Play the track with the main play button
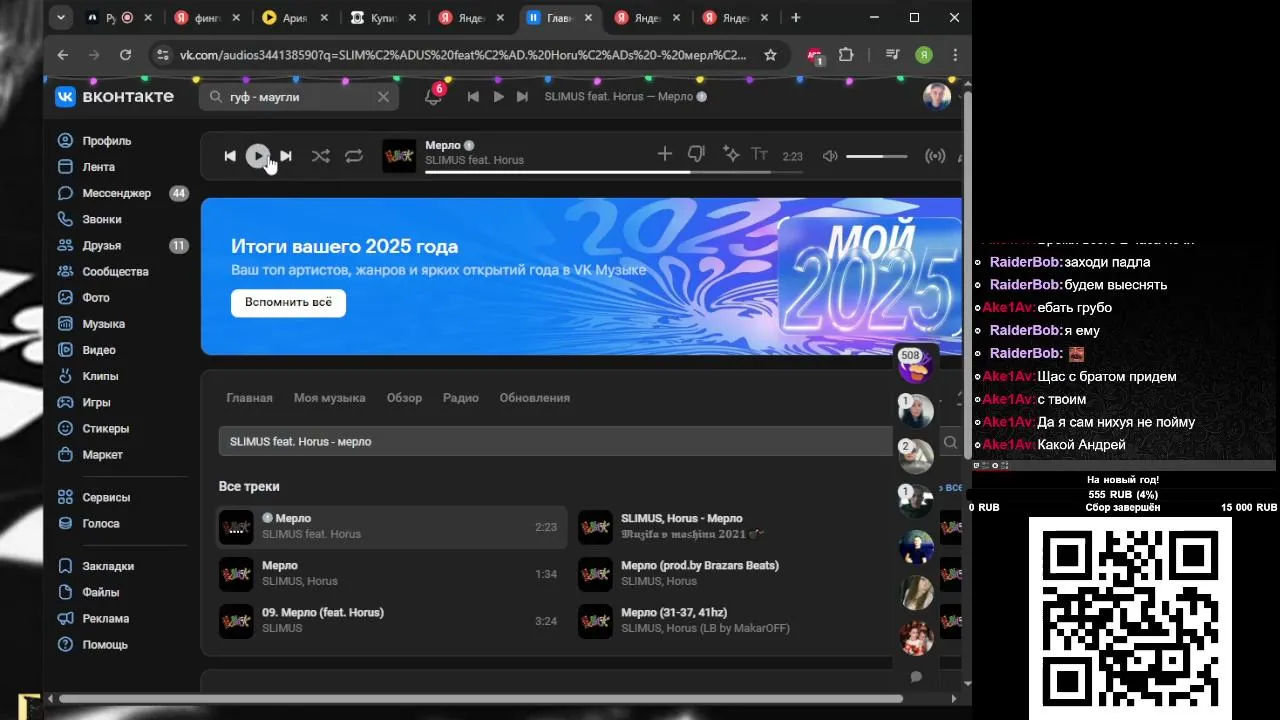1280x720 pixels. click(258, 156)
